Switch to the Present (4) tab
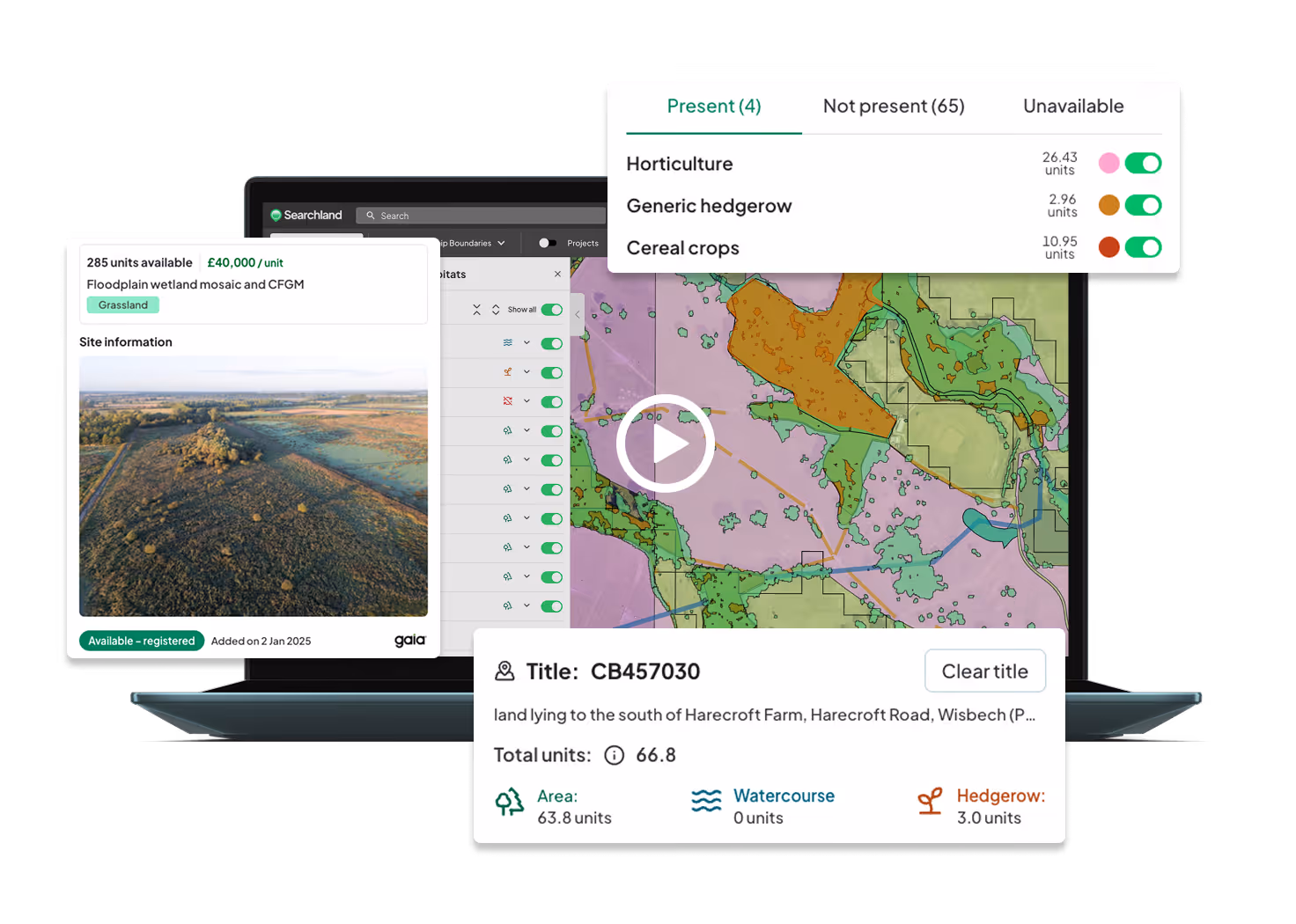Screen dimensions: 1296x924 (714, 106)
